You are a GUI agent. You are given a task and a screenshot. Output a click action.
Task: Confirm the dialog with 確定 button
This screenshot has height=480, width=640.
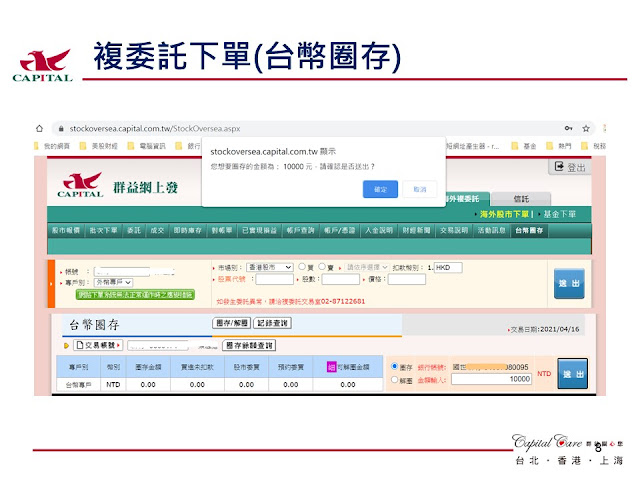tap(380, 189)
